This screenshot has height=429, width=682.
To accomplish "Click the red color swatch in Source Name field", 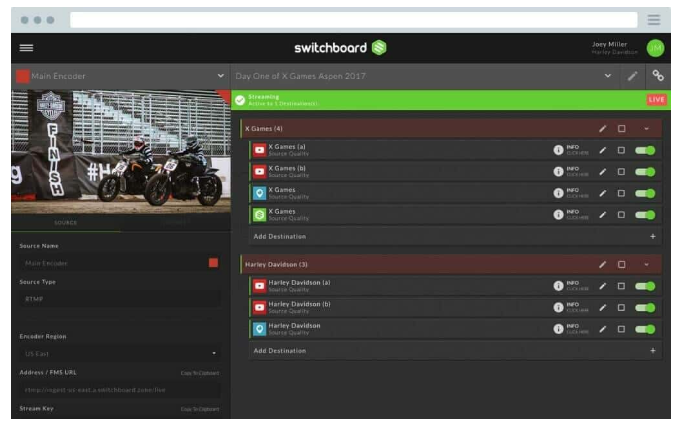I will (x=213, y=263).
